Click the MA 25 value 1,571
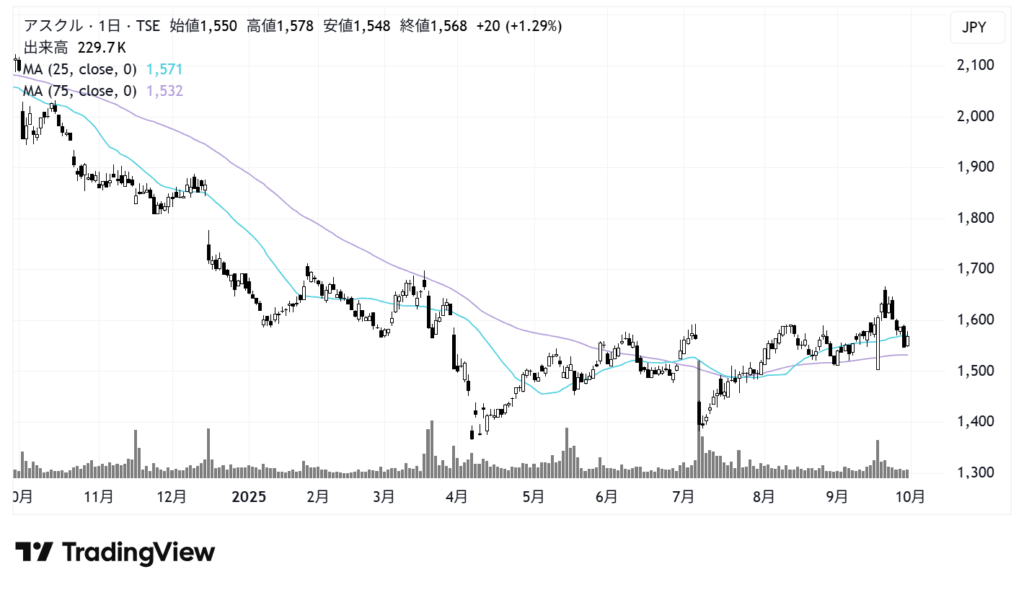The image size is (1024, 590). [164, 68]
